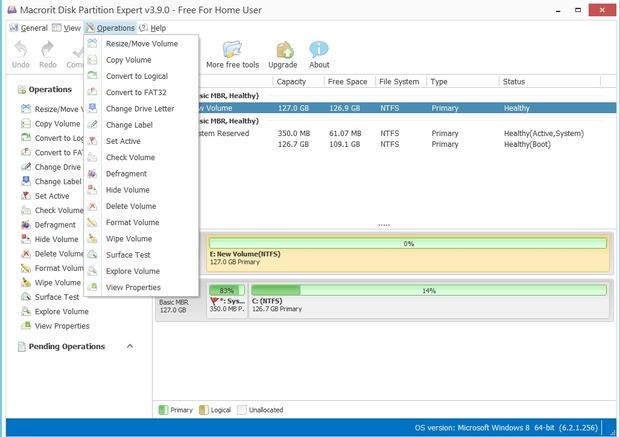
Task: Click the Free Space column header
Action: coord(347,81)
